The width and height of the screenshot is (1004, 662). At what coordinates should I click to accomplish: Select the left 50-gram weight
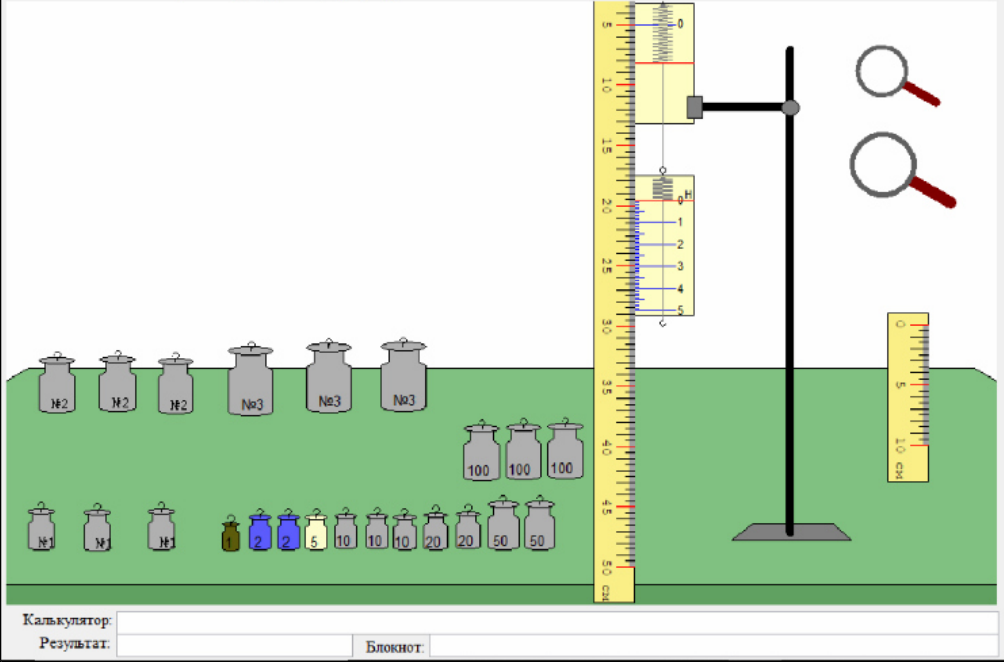pos(503,524)
